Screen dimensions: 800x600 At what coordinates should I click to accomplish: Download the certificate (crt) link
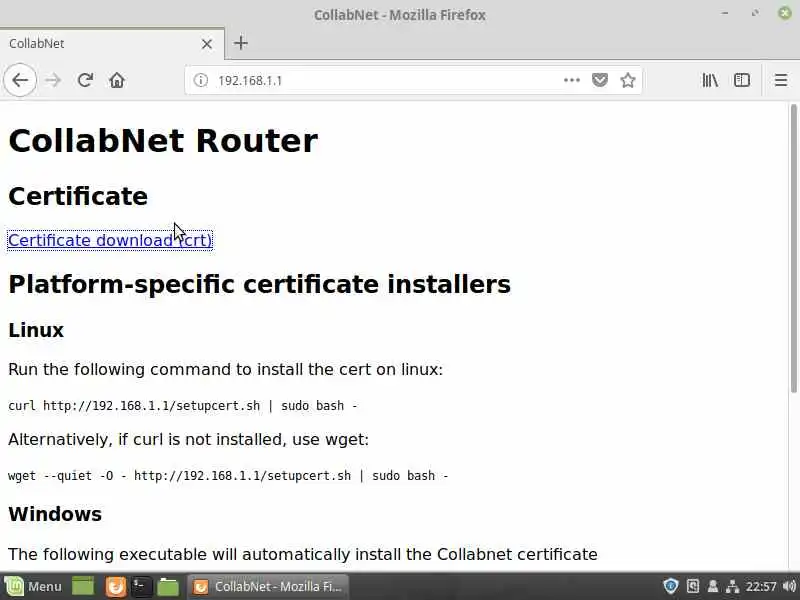click(x=110, y=240)
